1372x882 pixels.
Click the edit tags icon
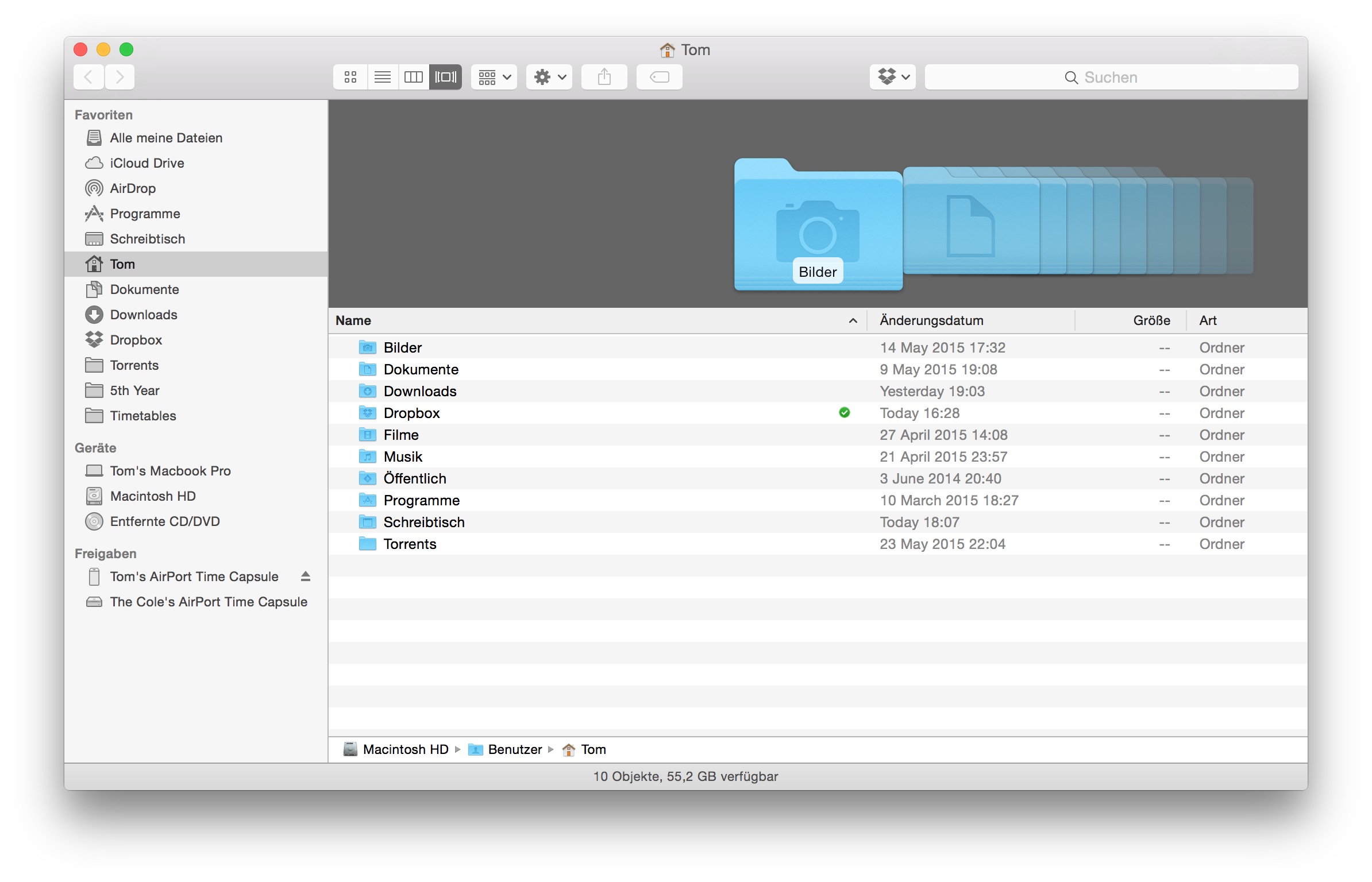coord(659,77)
